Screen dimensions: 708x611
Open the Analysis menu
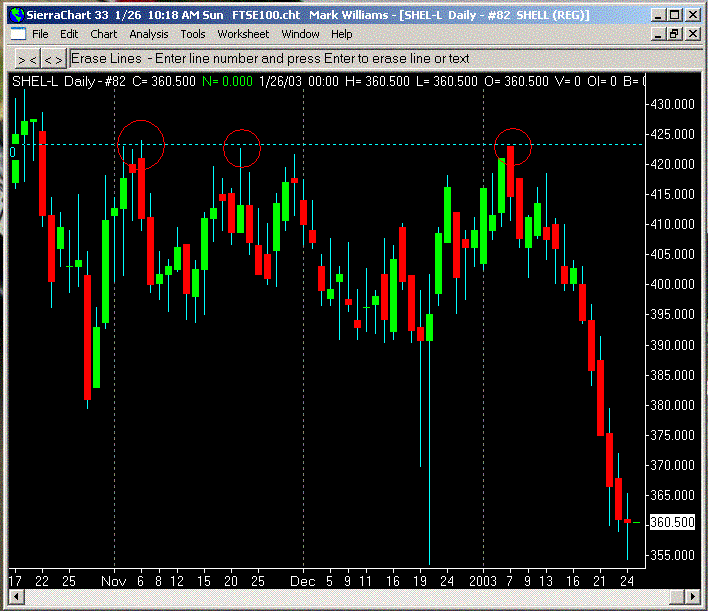point(149,34)
